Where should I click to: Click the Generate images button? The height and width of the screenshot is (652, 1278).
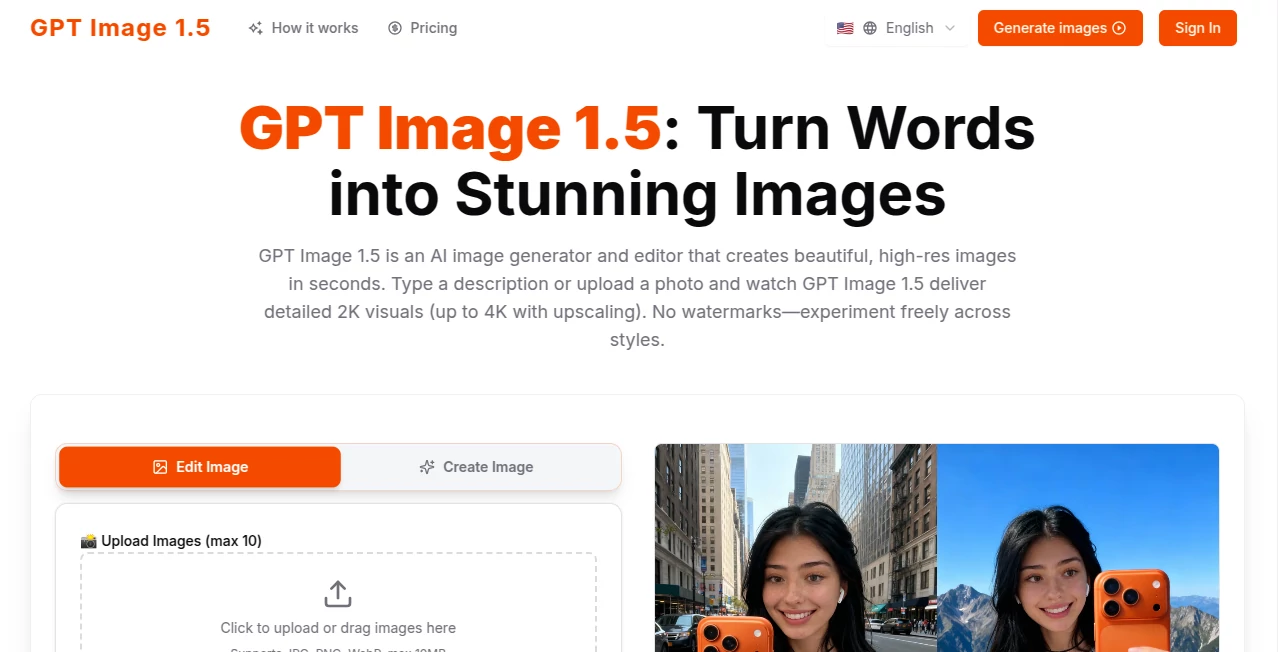1060,28
